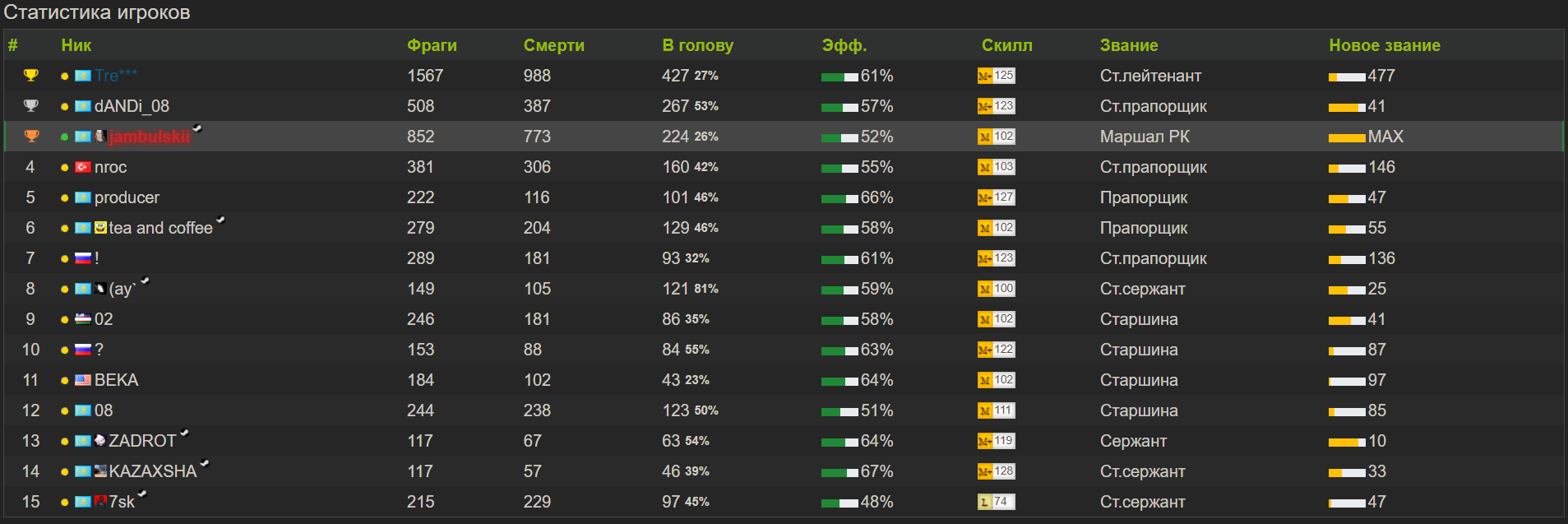The height and width of the screenshot is (524, 1568).
Task: Open the KAZAXSHA player profile
Action: click(x=152, y=471)
